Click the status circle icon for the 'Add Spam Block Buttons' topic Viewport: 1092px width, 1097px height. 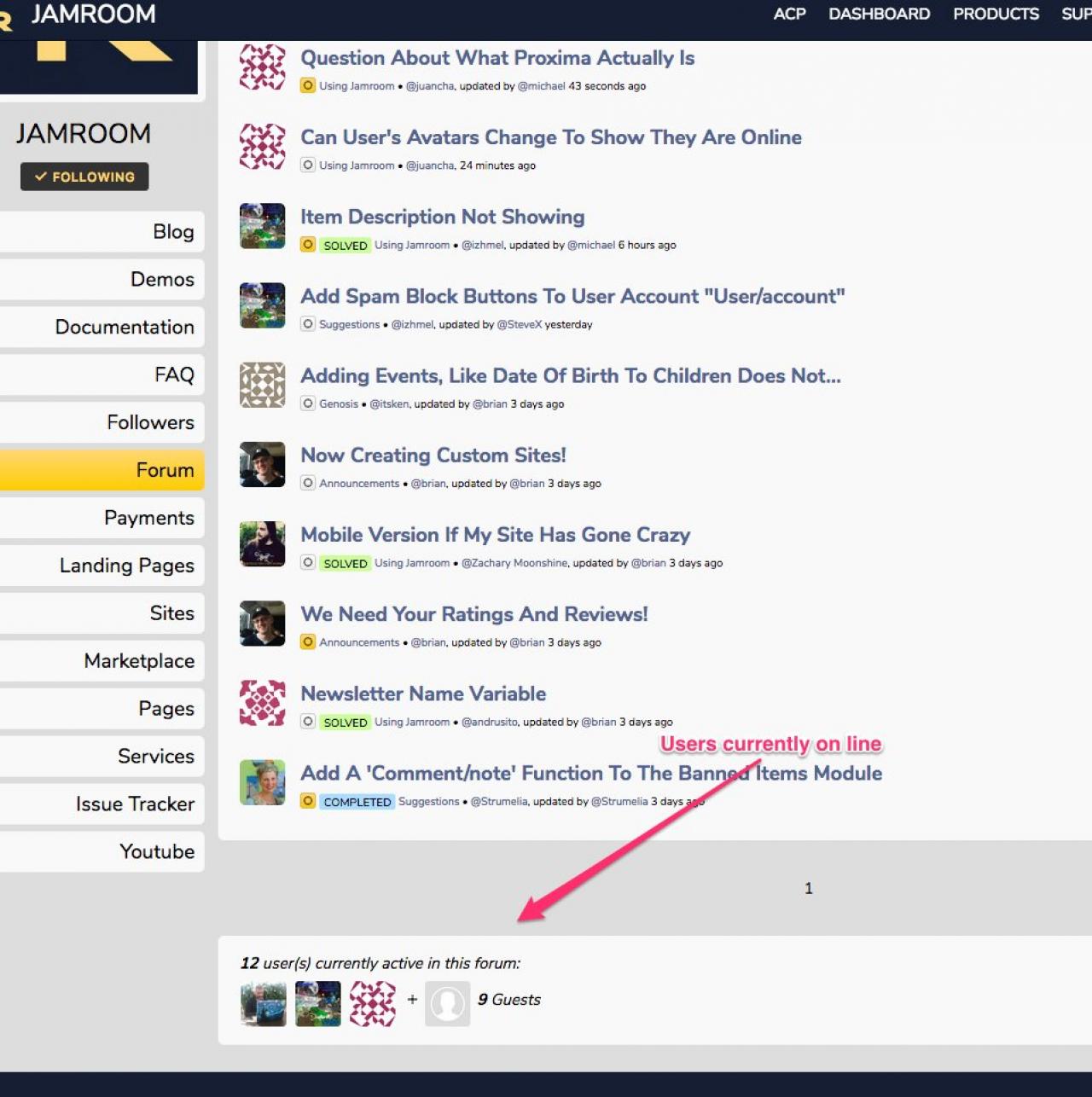(x=308, y=324)
